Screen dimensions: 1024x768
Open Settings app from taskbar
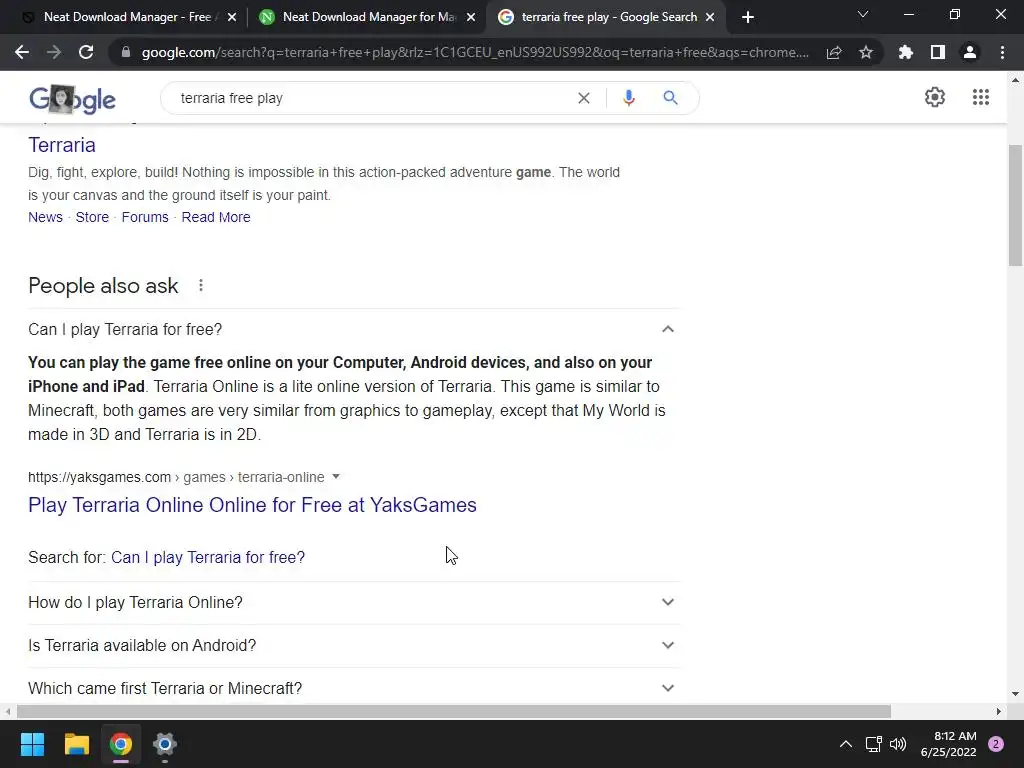tap(165, 744)
